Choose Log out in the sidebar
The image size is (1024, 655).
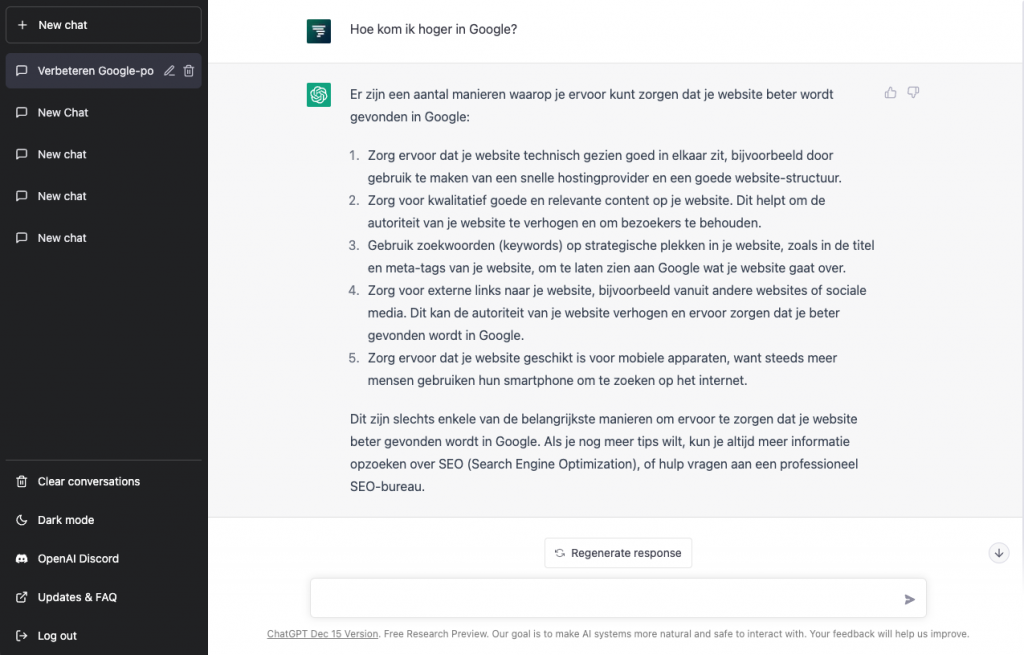point(103,635)
